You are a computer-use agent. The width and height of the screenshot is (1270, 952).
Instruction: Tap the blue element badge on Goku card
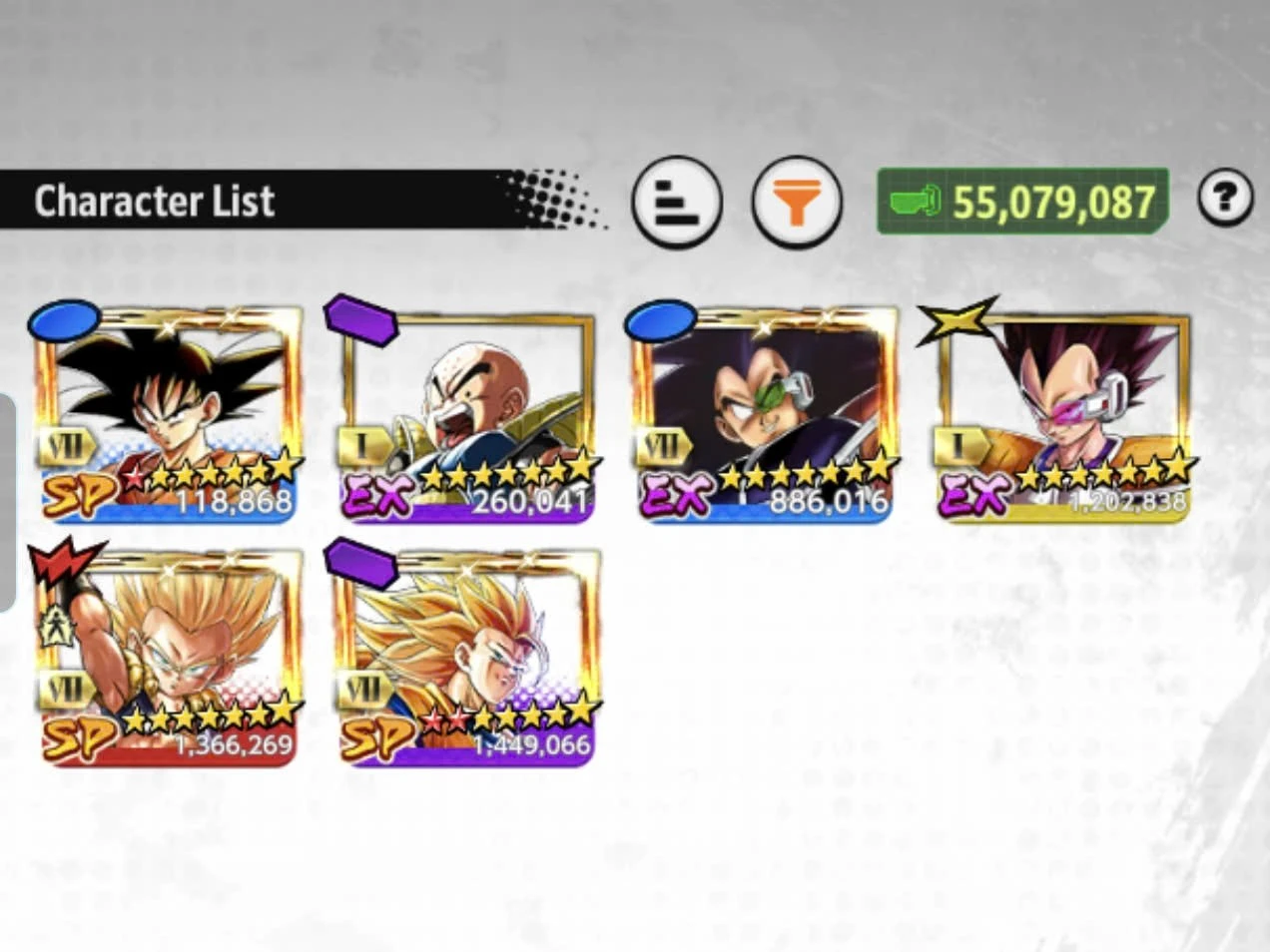(x=63, y=320)
